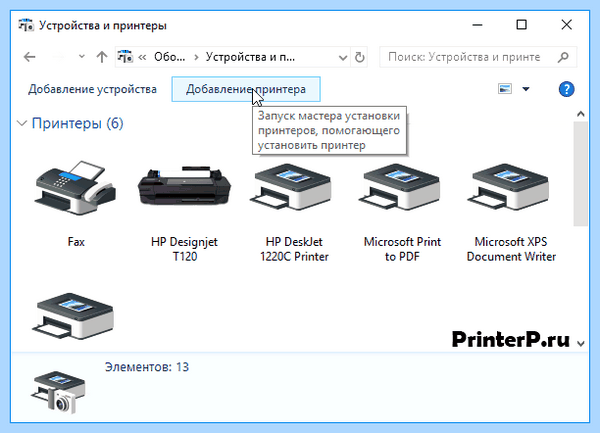Open the blue Help question mark
This screenshot has width=600, height=433.
(x=566, y=89)
